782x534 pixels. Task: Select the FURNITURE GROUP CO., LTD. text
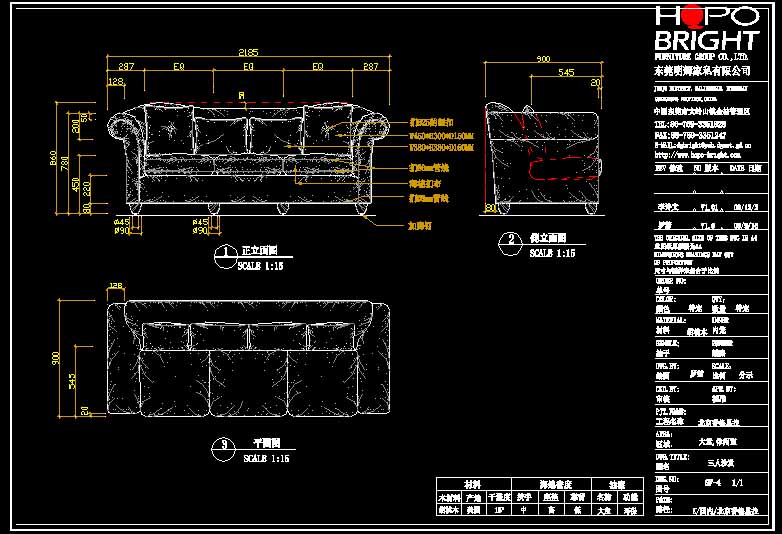(701, 57)
